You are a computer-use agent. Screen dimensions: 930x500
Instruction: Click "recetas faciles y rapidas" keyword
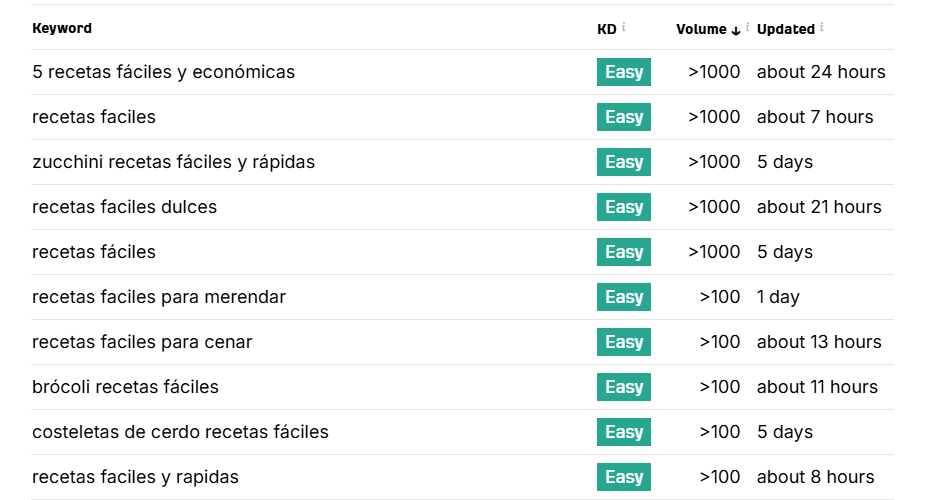(135, 477)
